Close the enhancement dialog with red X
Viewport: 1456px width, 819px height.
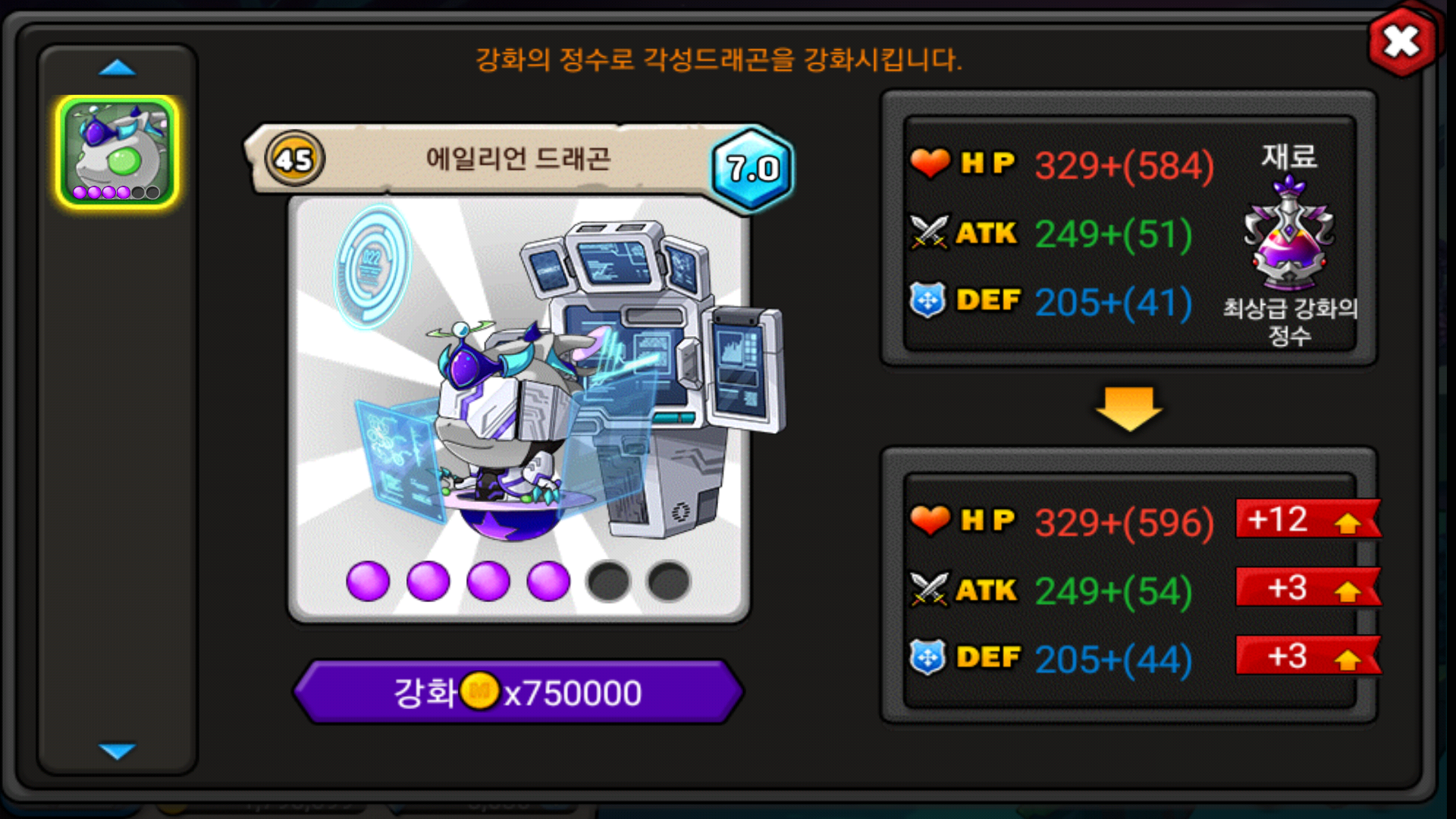click(x=1401, y=41)
